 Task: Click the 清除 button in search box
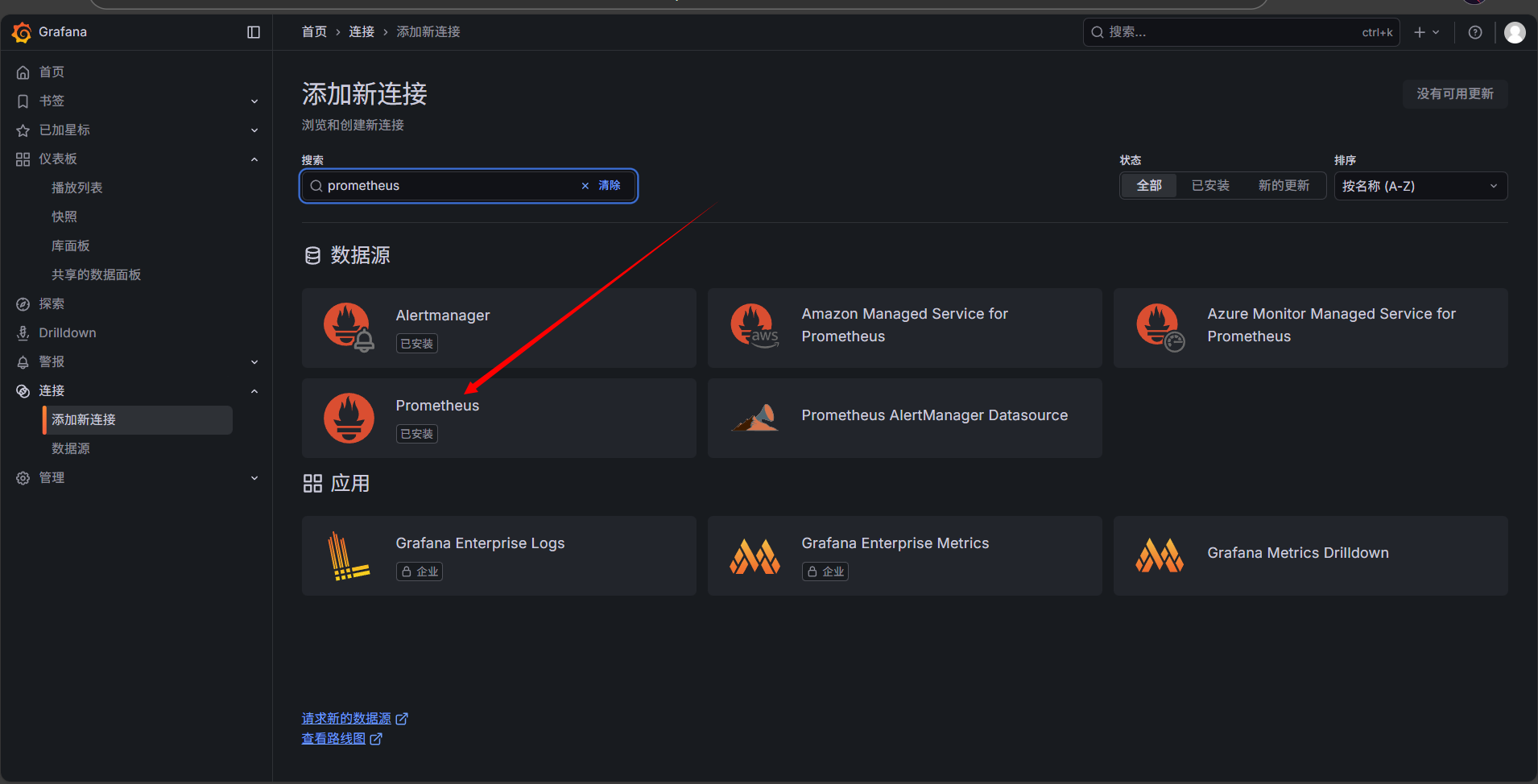coord(609,186)
